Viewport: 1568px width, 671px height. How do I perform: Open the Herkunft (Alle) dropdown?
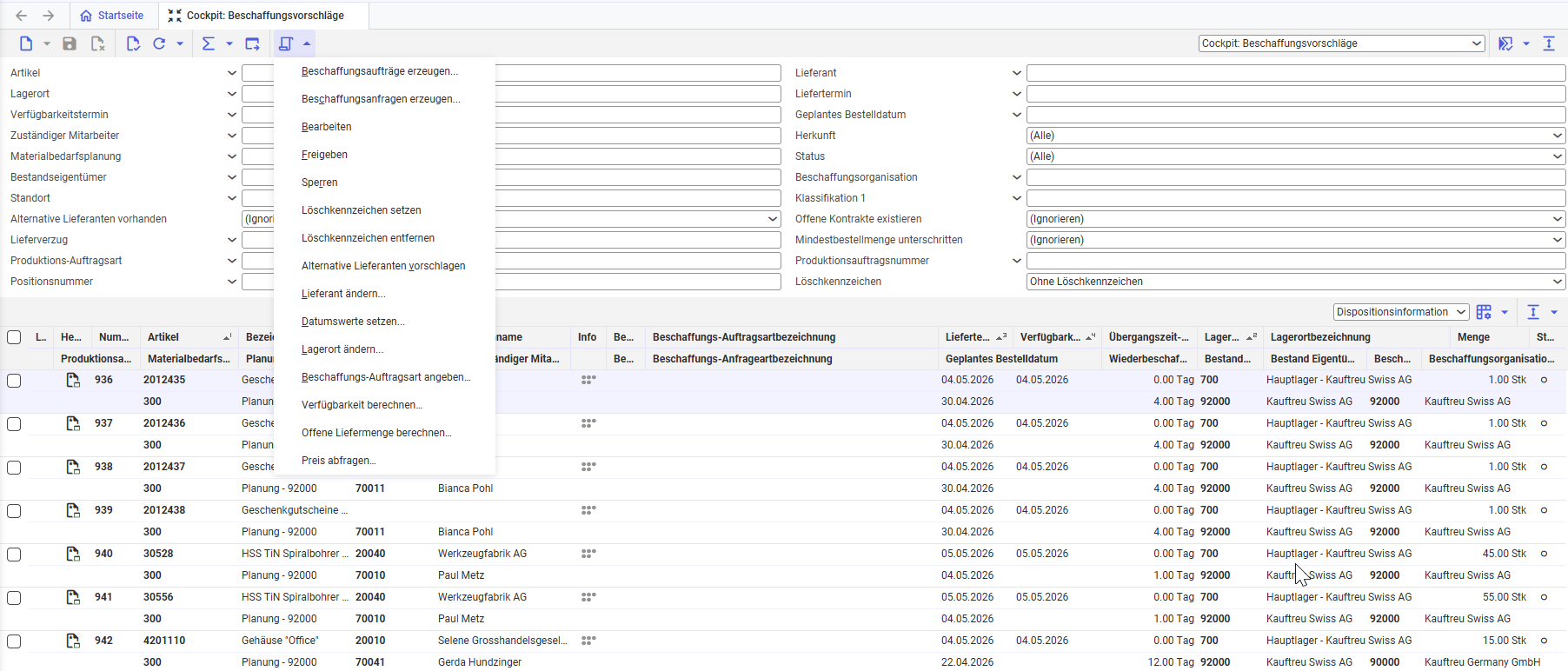click(x=1295, y=136)
